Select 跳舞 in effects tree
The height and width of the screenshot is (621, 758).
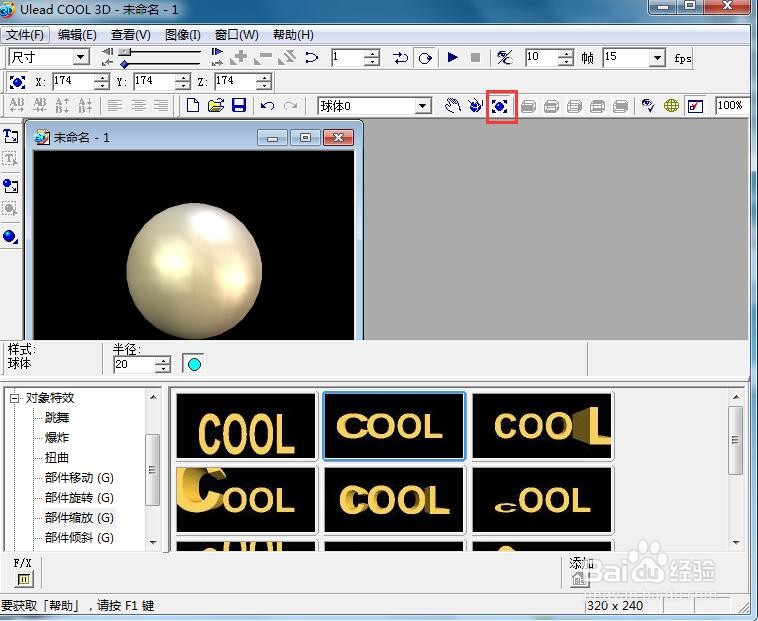57,418
